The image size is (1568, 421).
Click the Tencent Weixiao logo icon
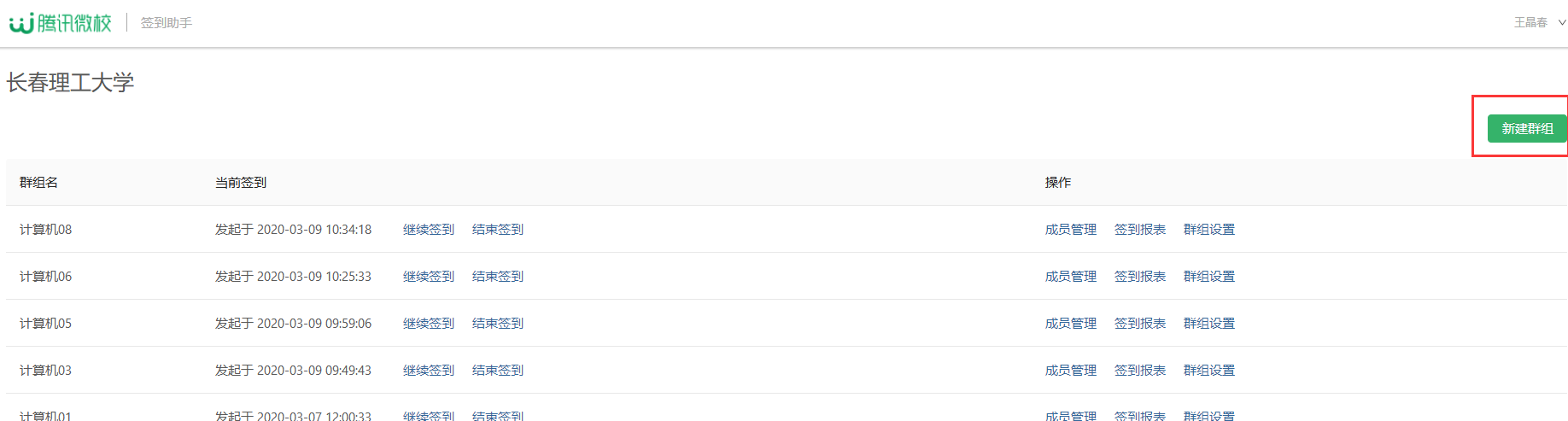pos(21,23)
